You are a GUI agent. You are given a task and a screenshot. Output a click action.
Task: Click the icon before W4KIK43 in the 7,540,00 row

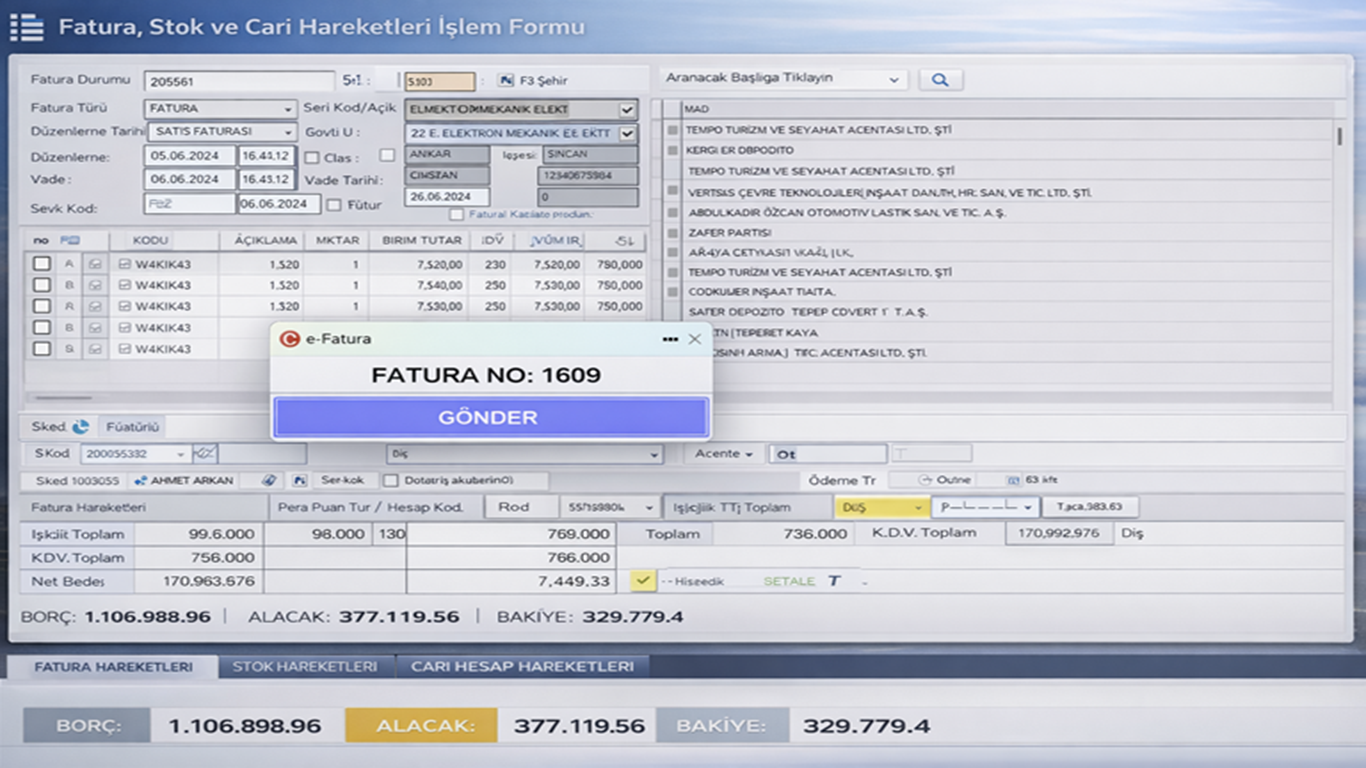tap(125, 285)
